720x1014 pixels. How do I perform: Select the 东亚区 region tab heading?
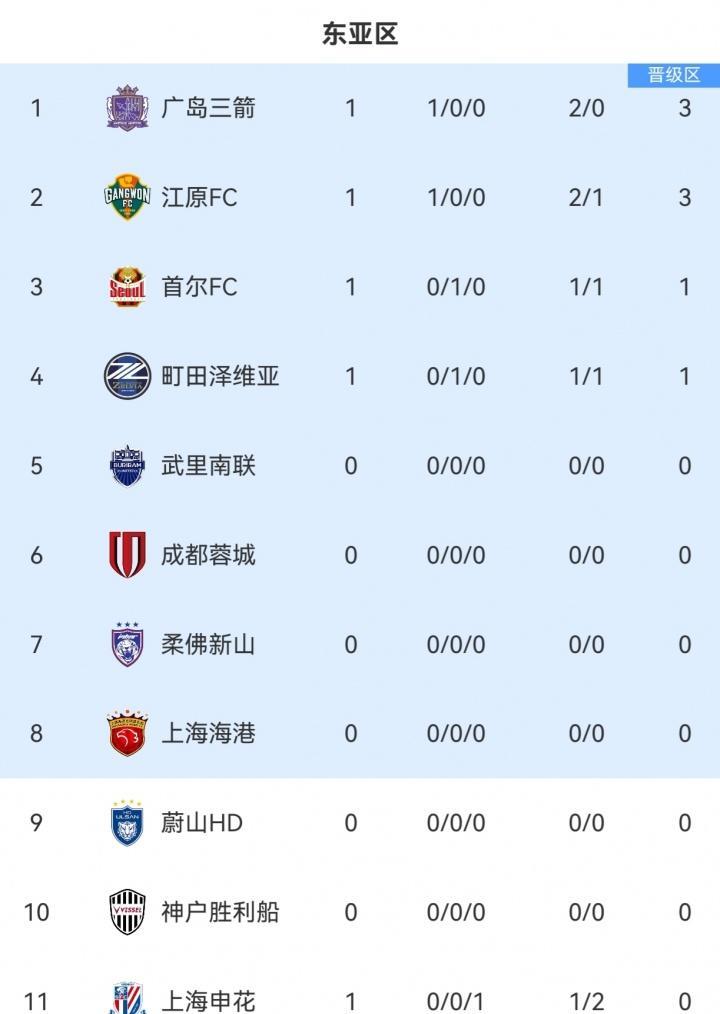point(360,34)
